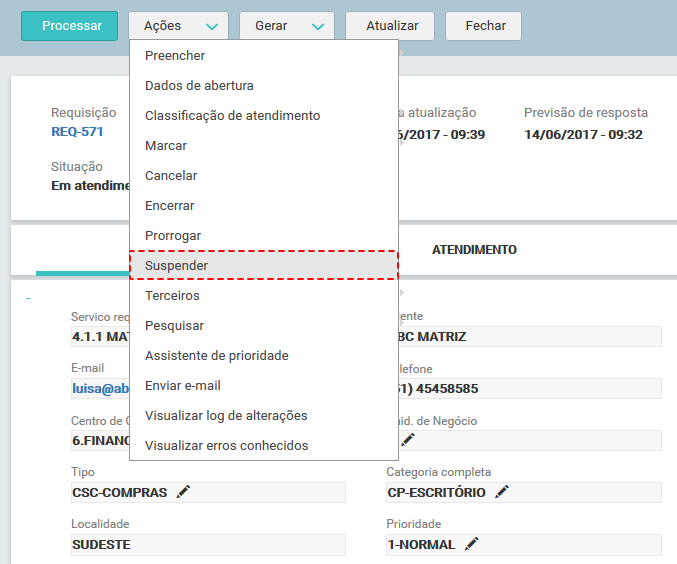This screenshot has width=677, height=564.
Task: Choose Suspender from the Ações menu
Action: 264,266
